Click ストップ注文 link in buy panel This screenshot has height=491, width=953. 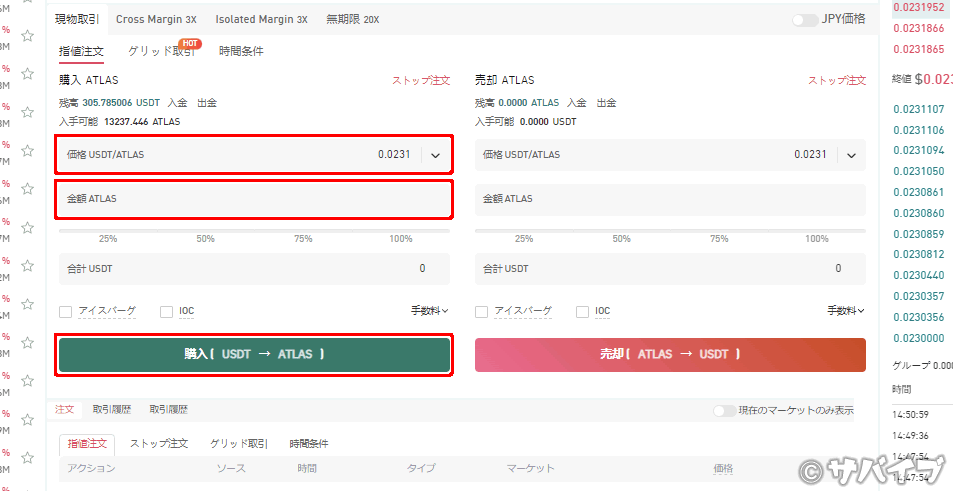pyautogui.click(x=421, y=80)
